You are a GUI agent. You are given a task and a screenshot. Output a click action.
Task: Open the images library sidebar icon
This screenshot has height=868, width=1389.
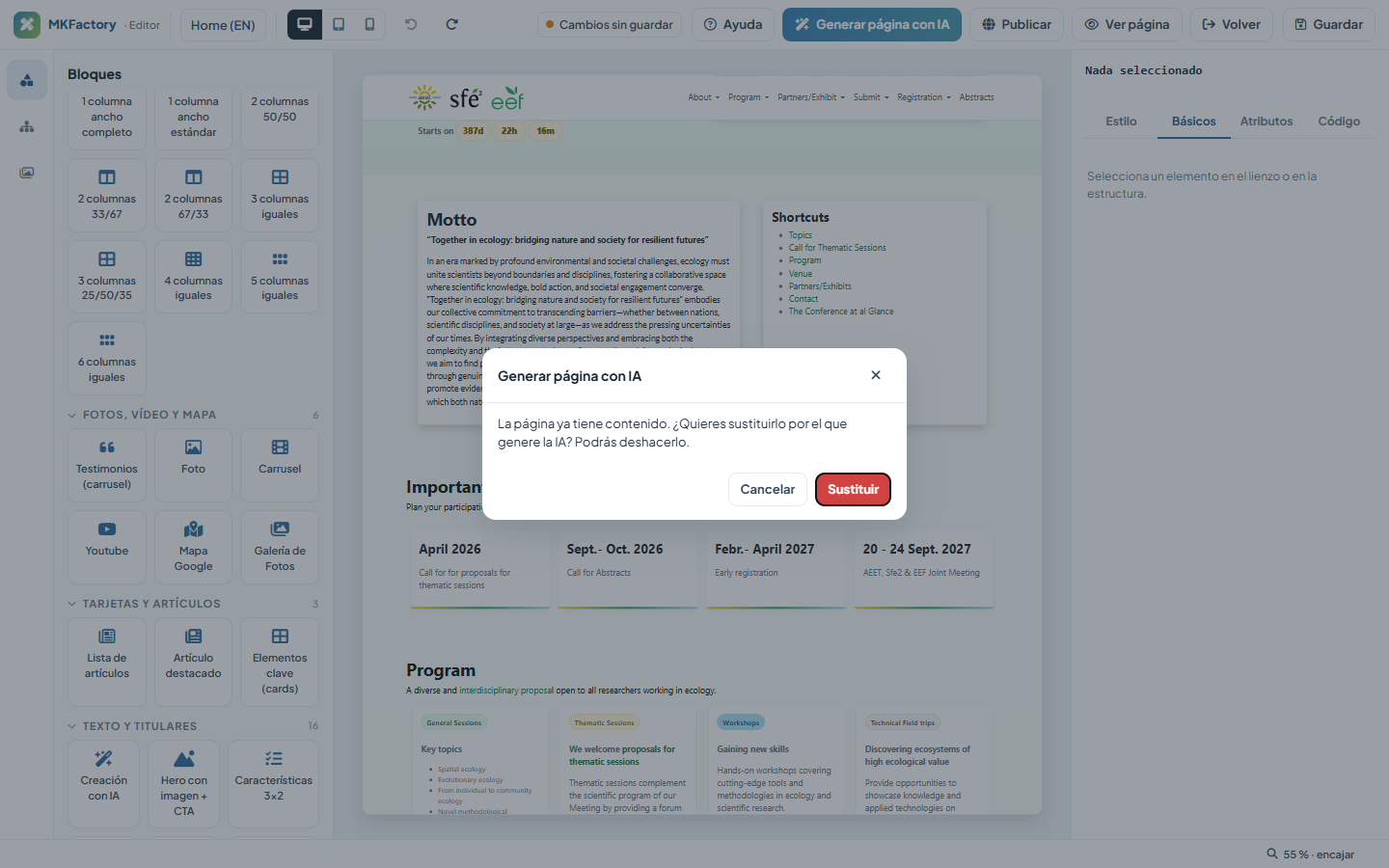pos(27,173)
